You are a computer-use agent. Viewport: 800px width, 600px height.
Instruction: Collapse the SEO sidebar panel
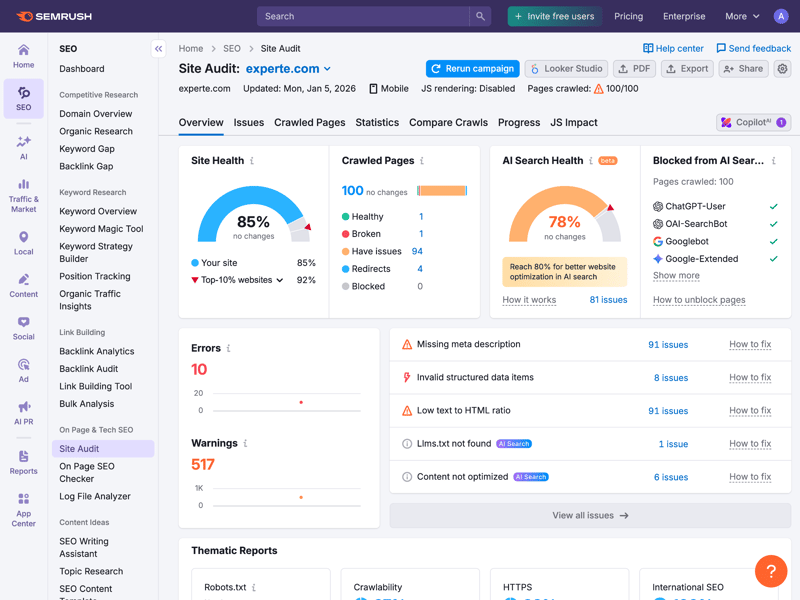coord(158,48)
